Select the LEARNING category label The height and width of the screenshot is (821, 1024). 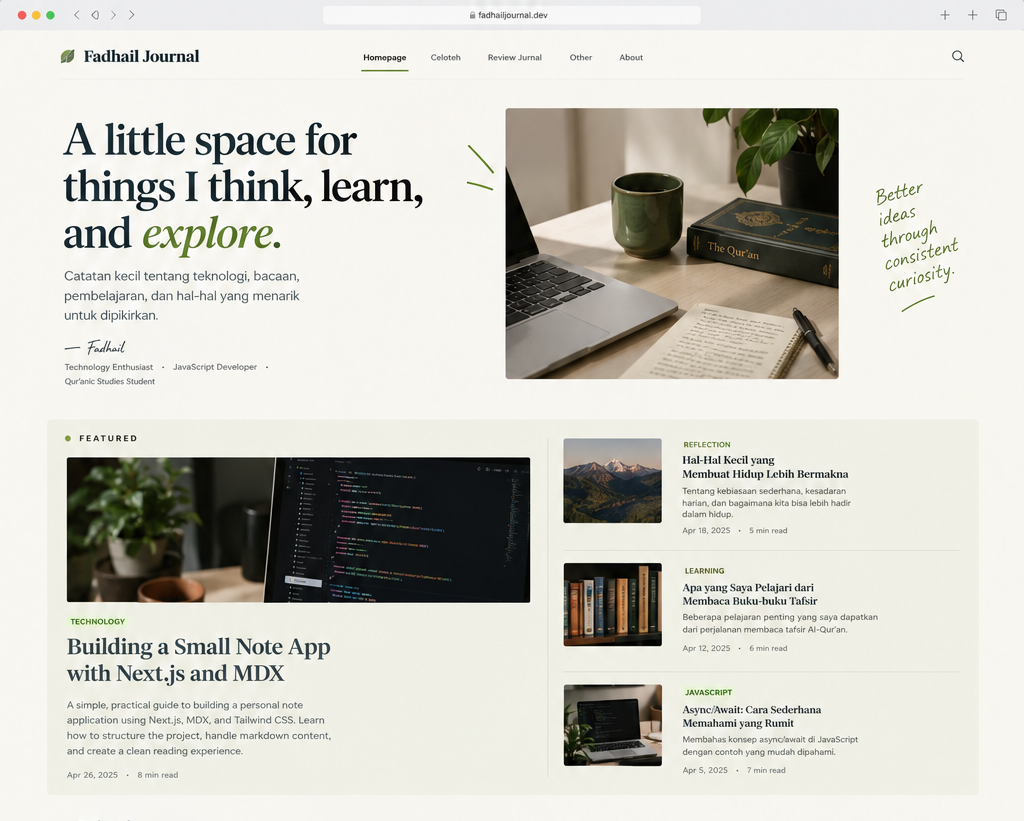click(704, 571)
